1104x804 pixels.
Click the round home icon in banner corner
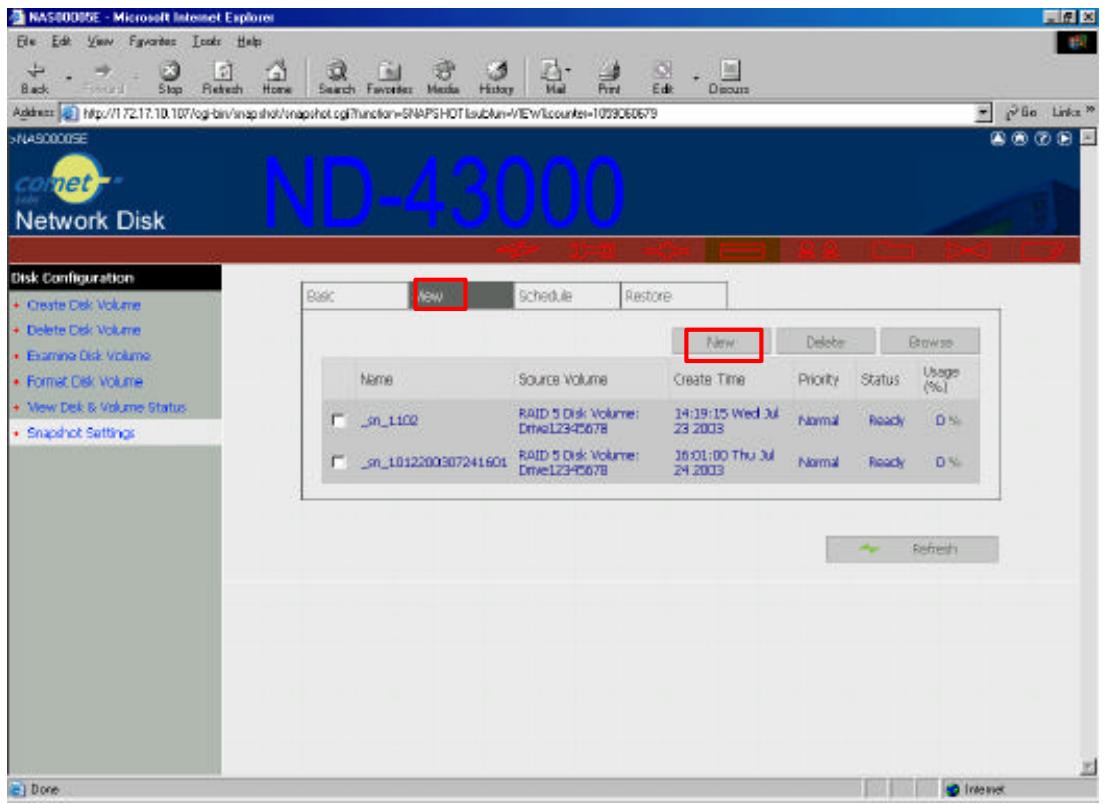(x=1020, y=139)
